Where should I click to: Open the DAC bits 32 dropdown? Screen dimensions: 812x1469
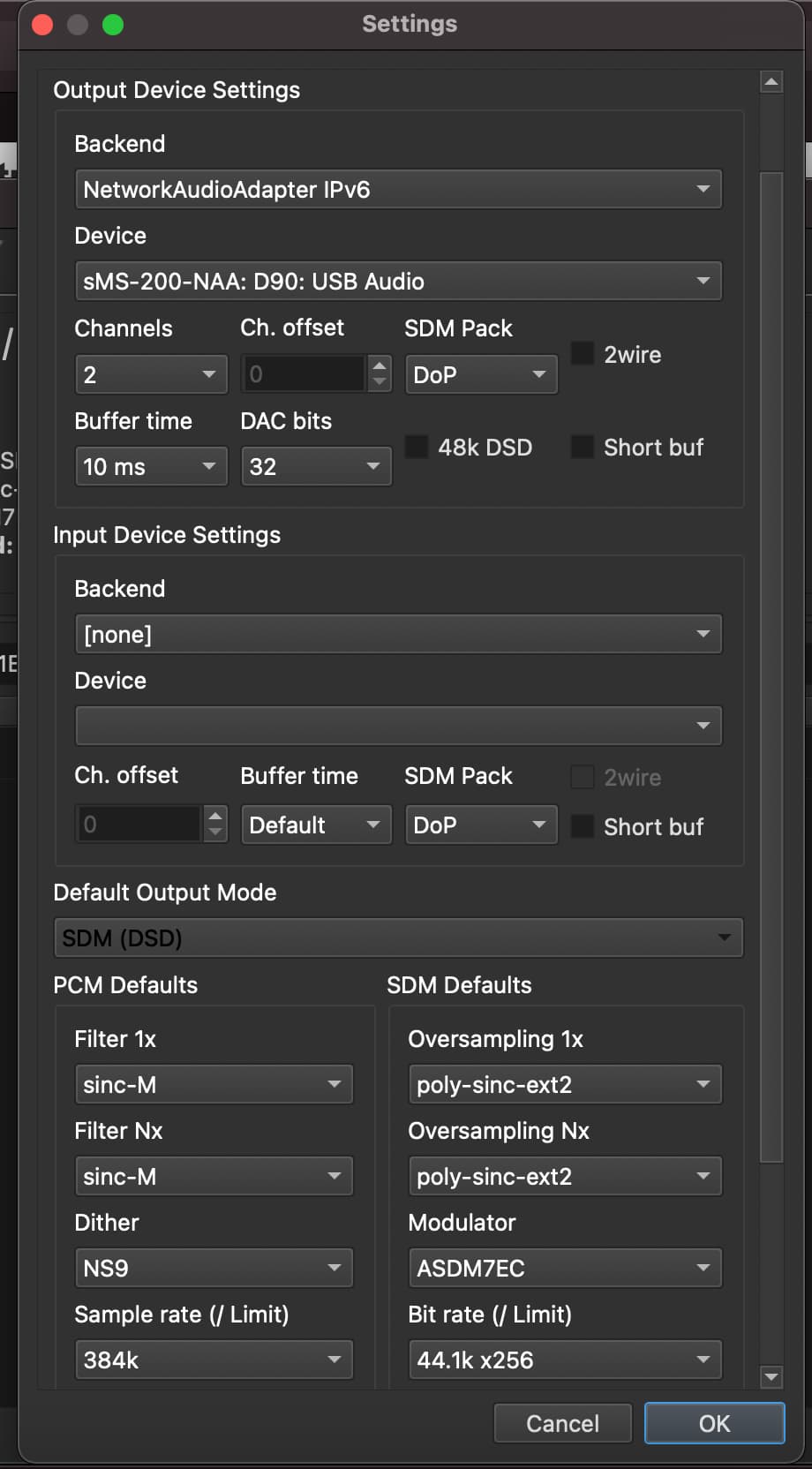(316, 466)
